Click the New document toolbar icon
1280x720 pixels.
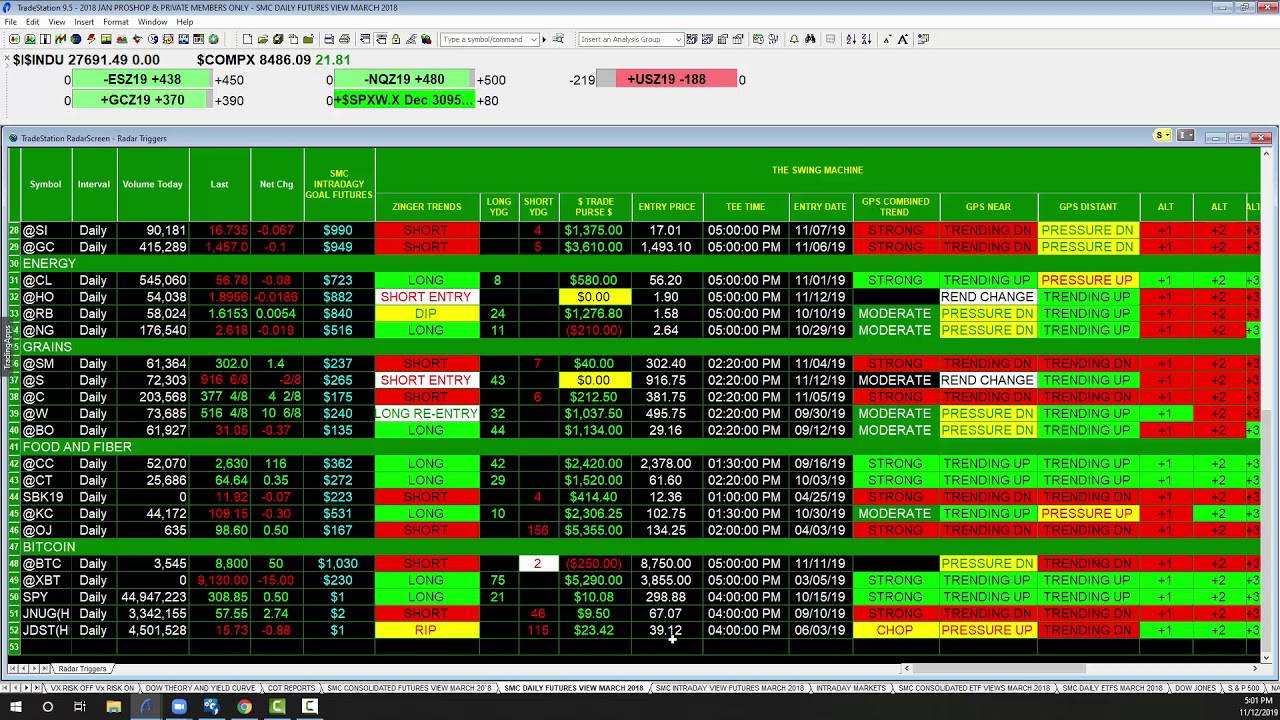(x=247, y=39)
